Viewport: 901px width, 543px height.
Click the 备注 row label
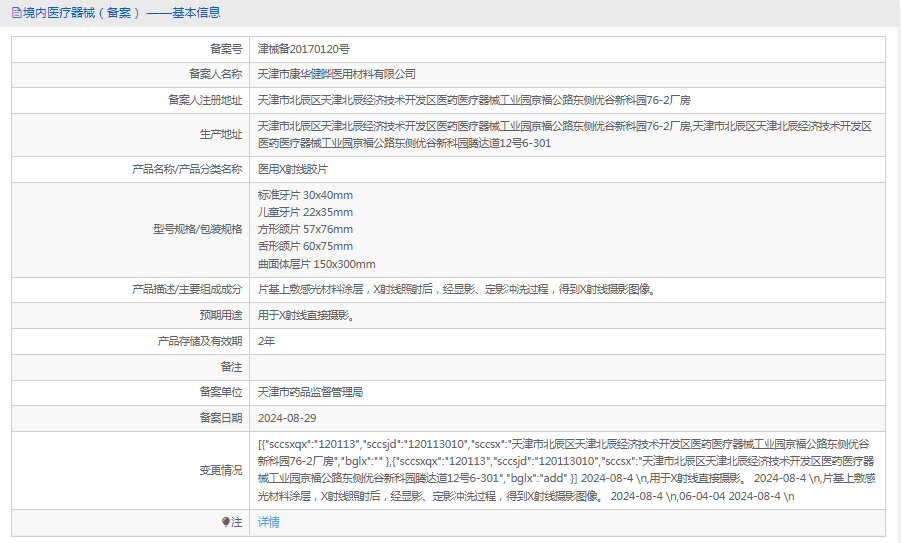tap(232, 367)
